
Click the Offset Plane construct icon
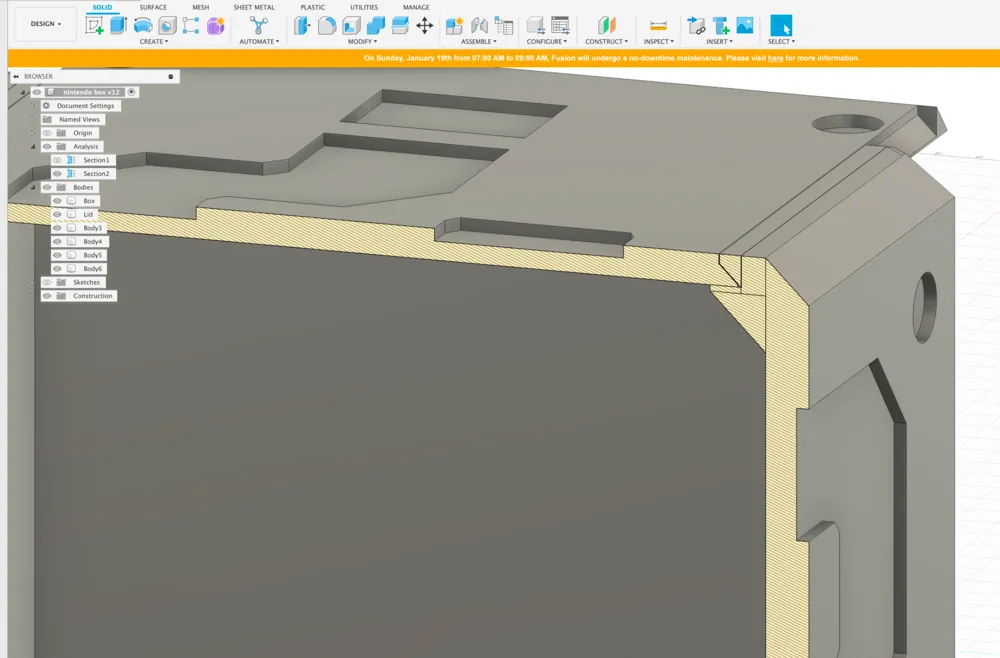607,26
